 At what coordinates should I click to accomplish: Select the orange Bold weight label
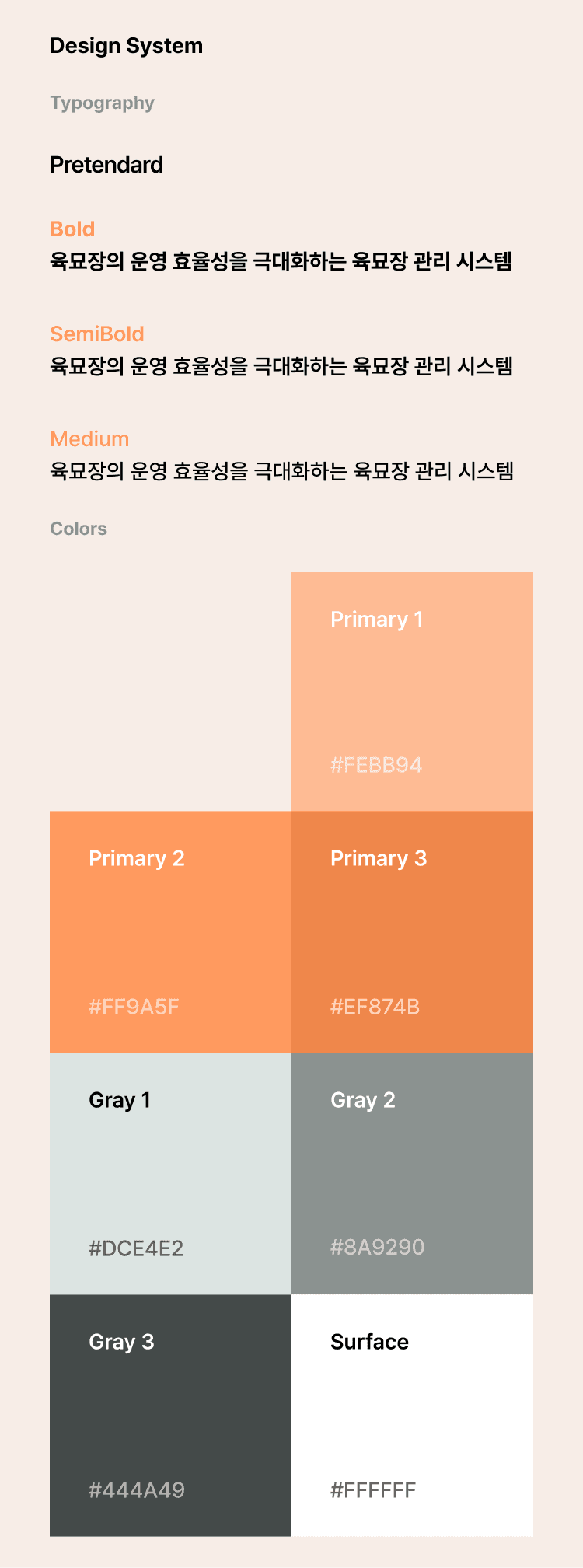[x=72, y=229]
